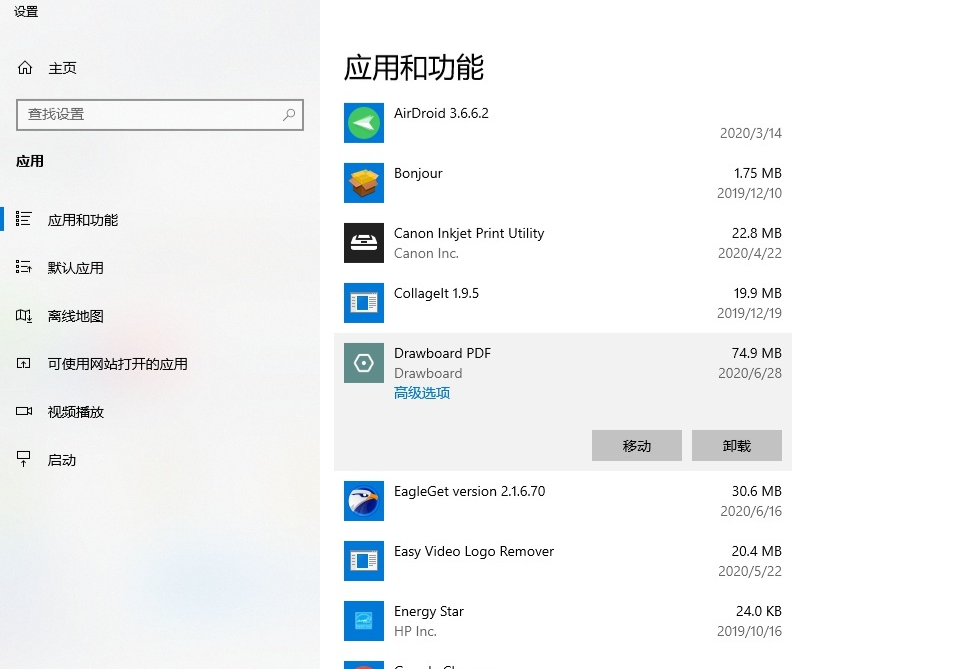Select EagleGet version 2.1.6.70 name
This screenshot has height=669, width=964.
coord(470,491)
